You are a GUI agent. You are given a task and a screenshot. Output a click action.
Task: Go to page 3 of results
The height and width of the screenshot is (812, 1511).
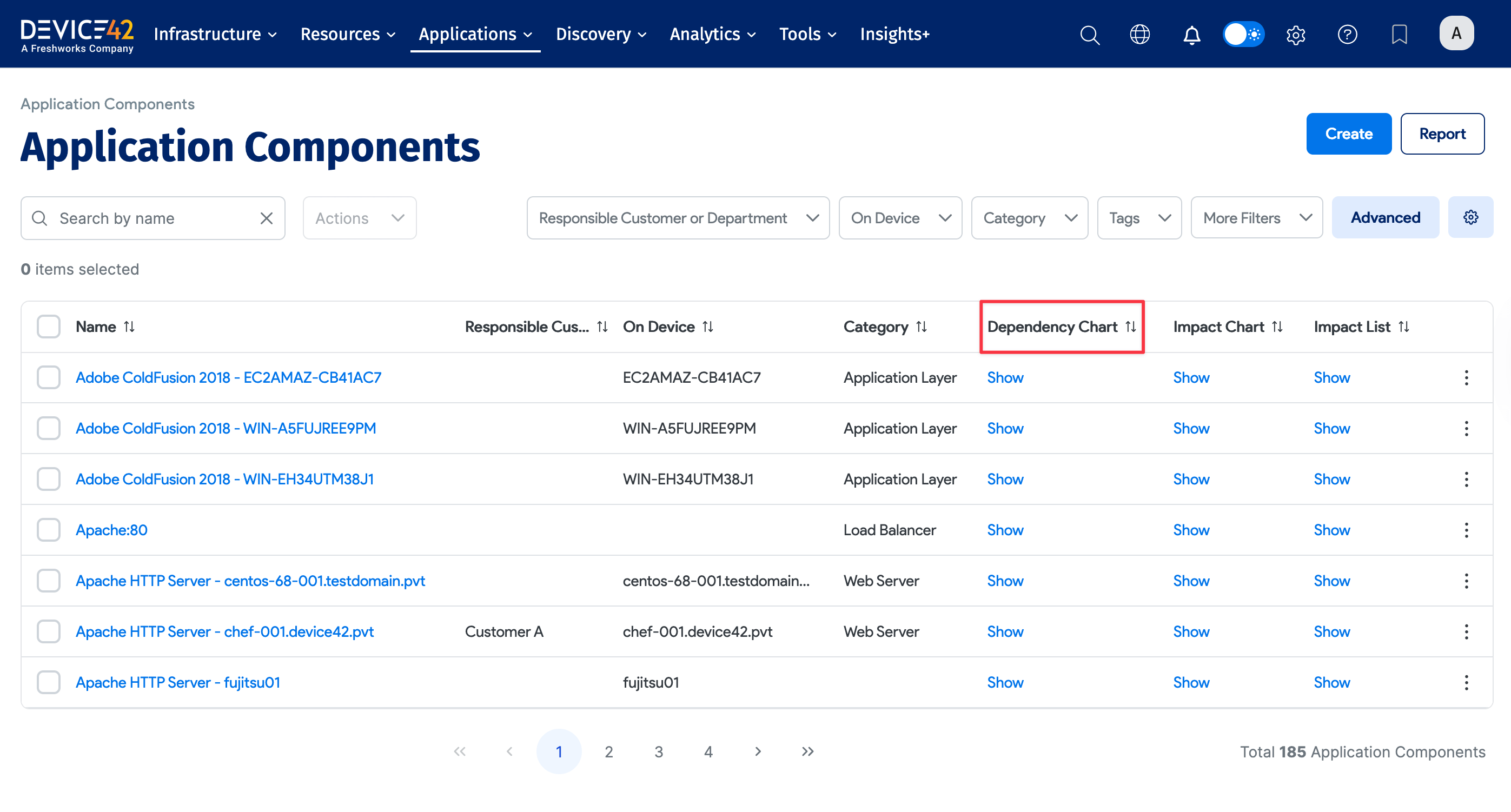(x=659, y=751)
